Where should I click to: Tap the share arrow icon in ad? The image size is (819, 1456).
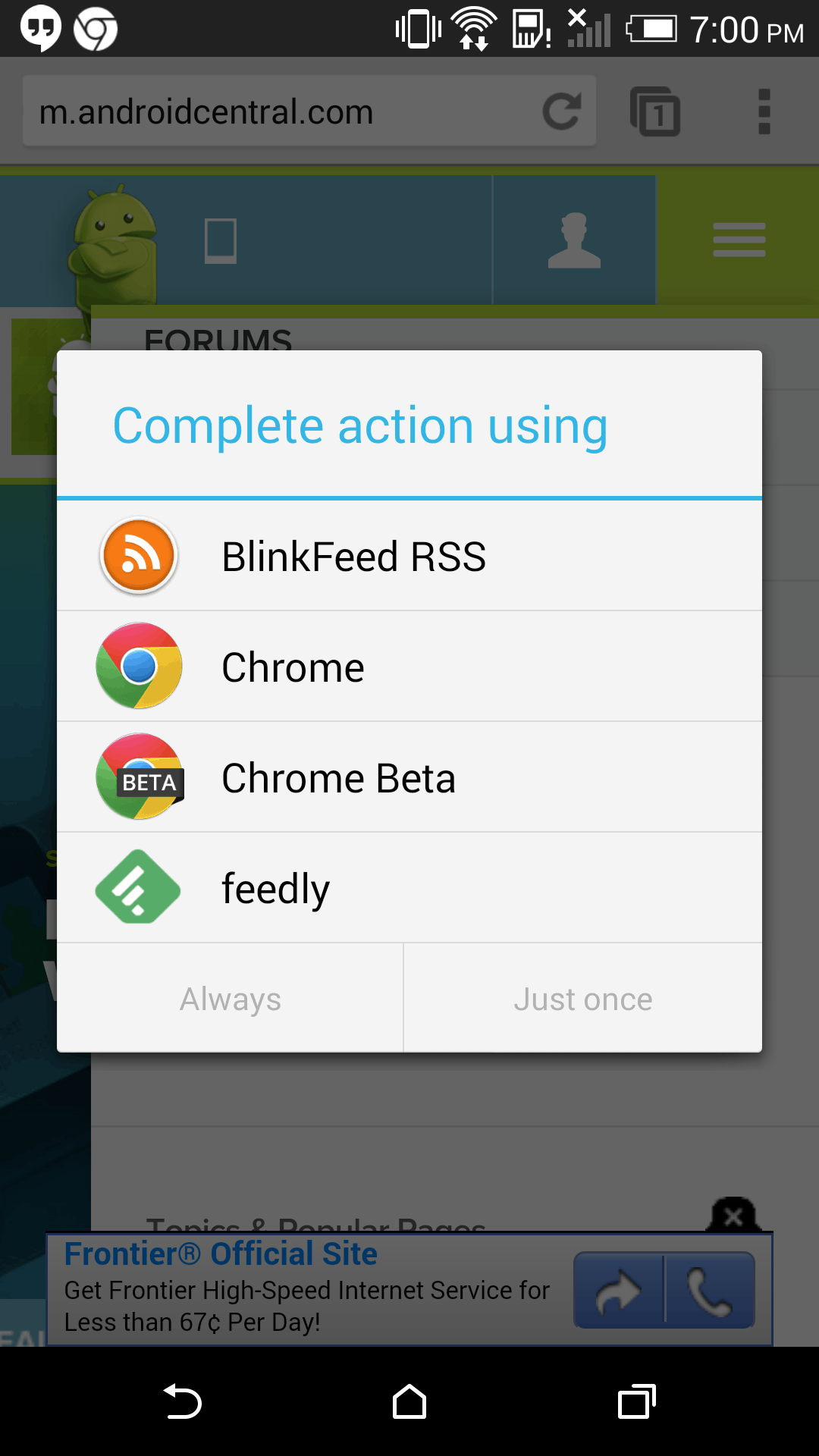tap(619, 1291)
